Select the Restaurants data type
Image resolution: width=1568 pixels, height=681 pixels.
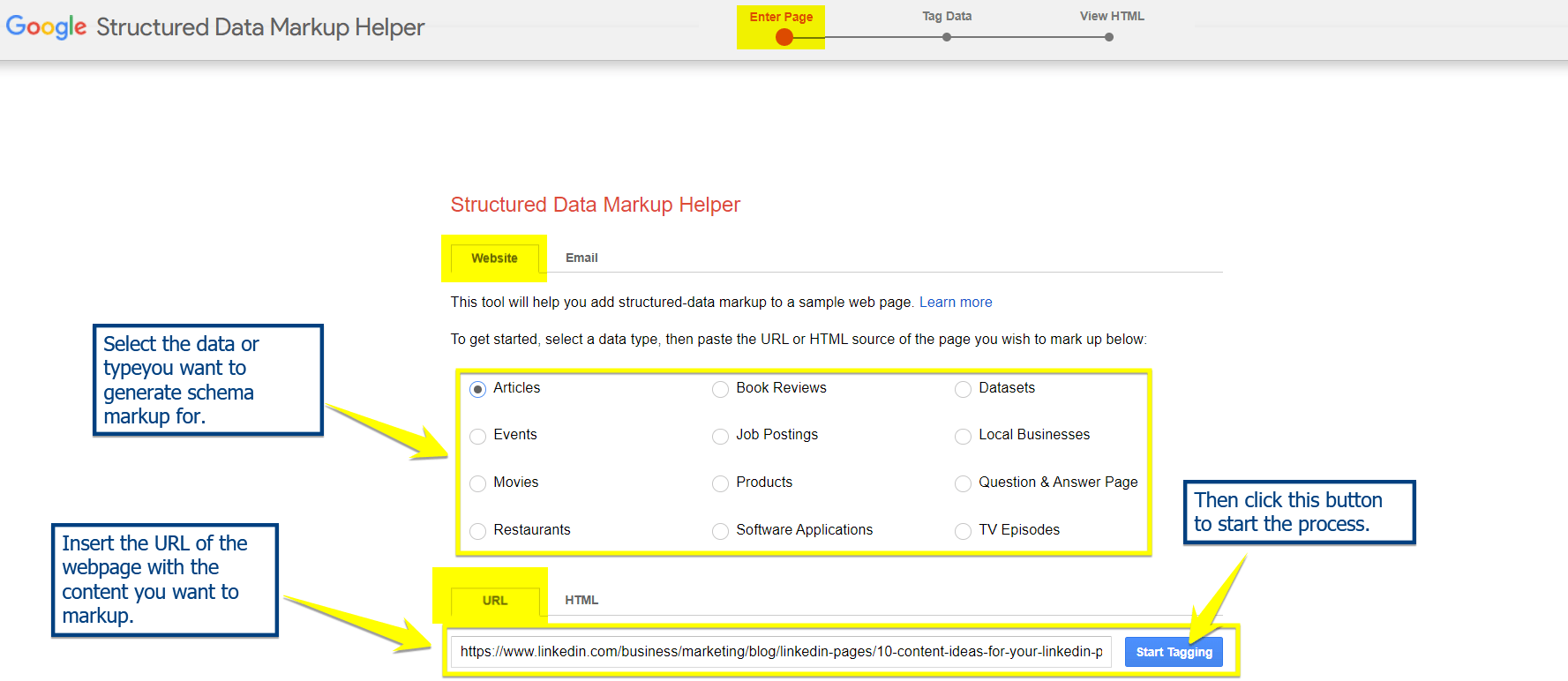coord(477,531)
